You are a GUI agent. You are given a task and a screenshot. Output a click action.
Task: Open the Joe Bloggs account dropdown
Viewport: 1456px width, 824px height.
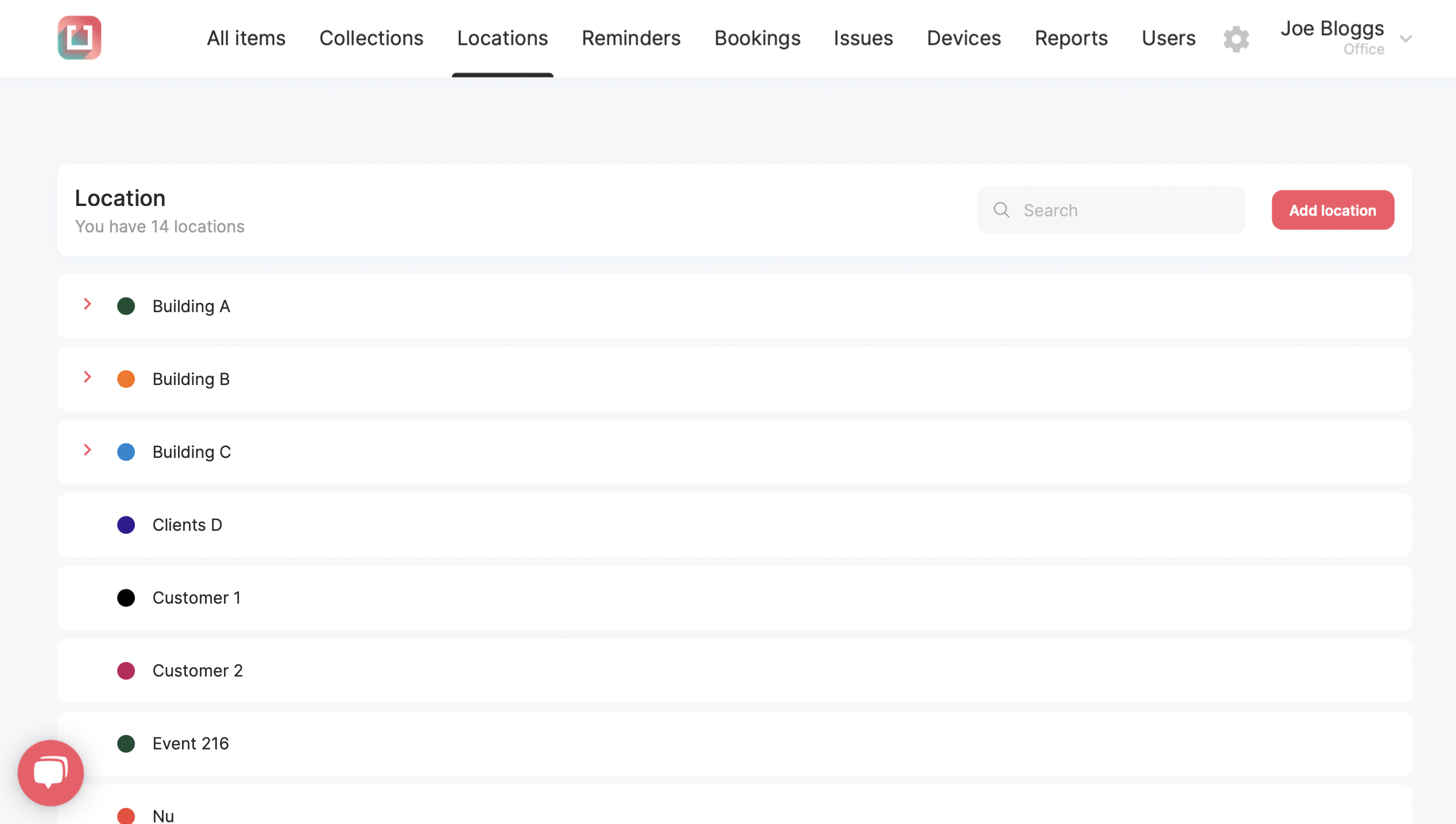[1405, 39]
